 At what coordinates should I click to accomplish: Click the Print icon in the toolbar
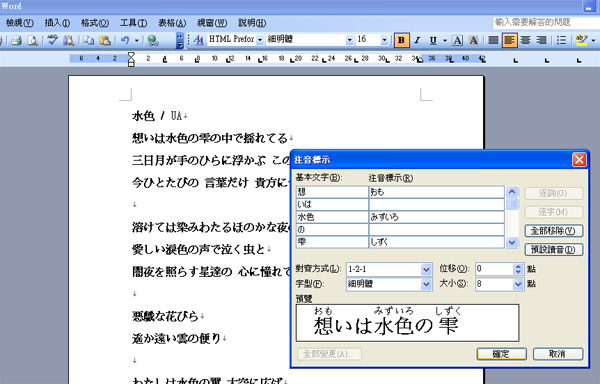click(16, 40)
